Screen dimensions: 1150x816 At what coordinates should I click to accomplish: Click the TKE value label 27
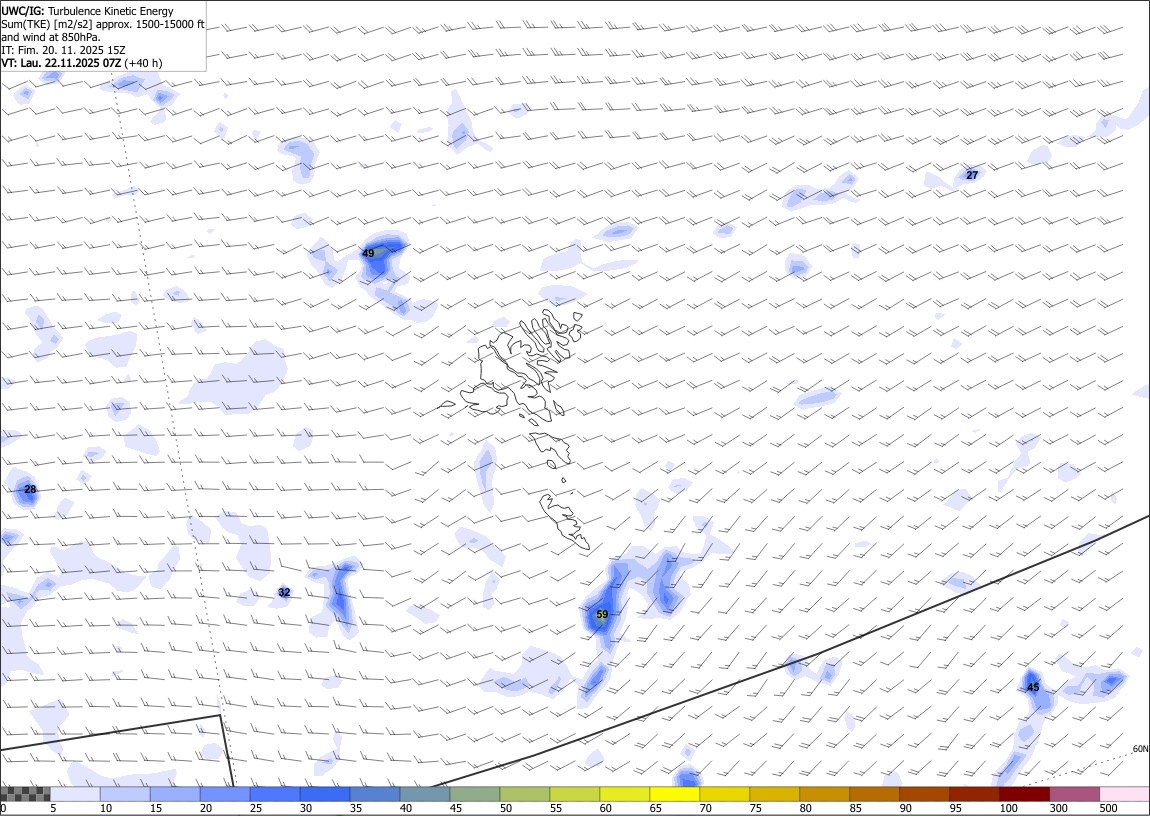pos(972,175)
